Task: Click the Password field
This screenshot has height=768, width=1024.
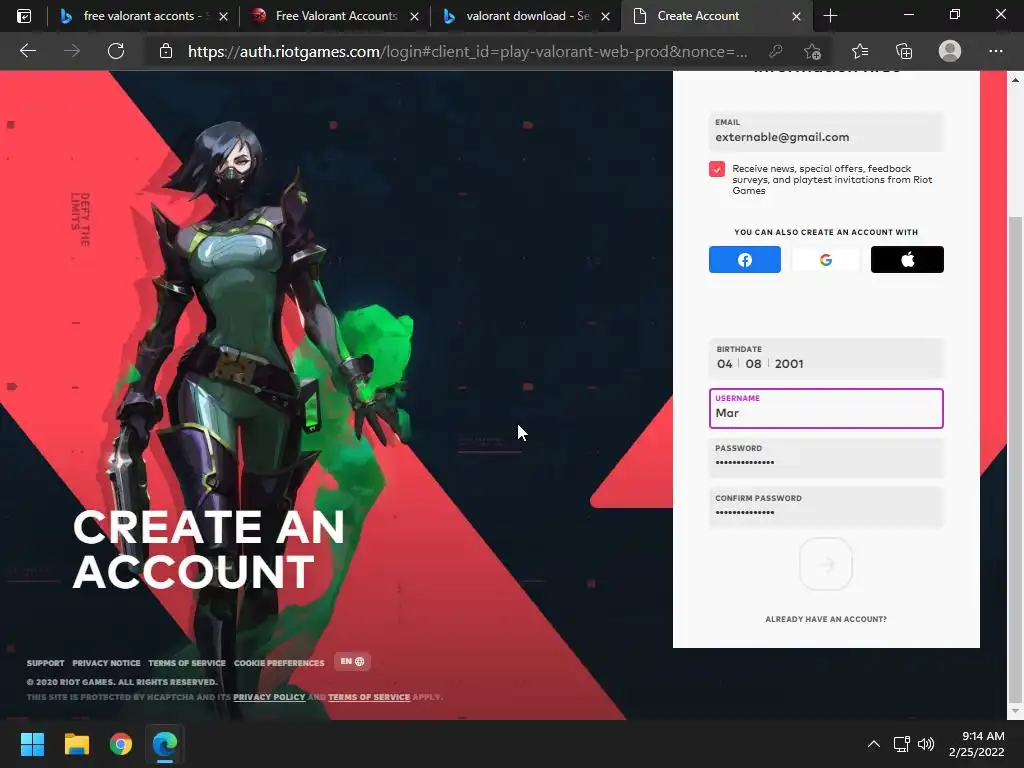Action: (826, 456)
